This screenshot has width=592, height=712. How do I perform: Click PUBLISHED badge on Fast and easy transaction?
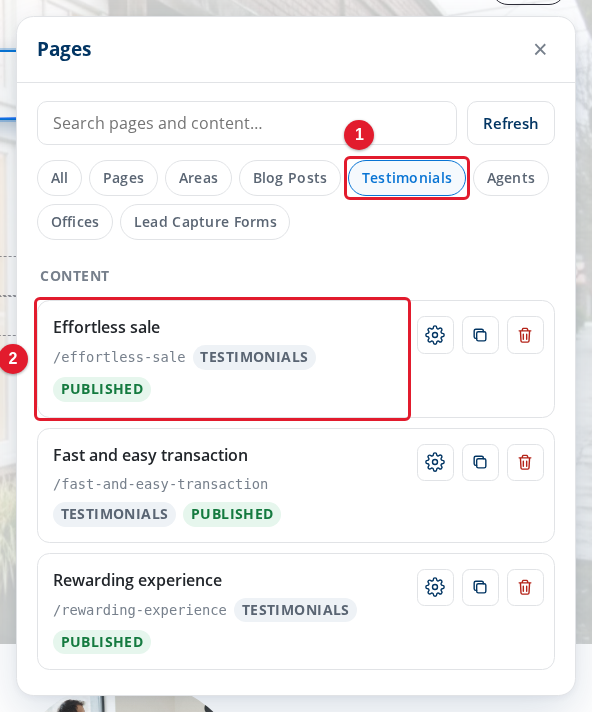232,514
